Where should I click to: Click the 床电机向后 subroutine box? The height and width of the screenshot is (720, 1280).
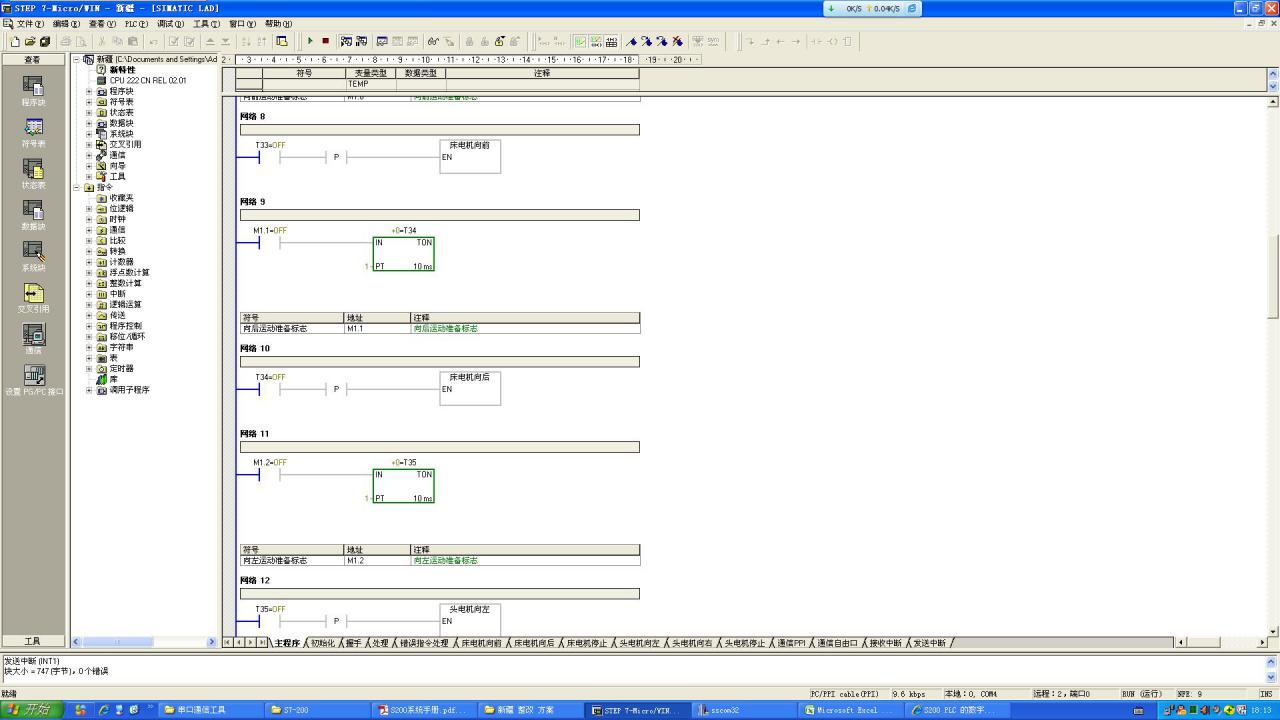point(470,388)
